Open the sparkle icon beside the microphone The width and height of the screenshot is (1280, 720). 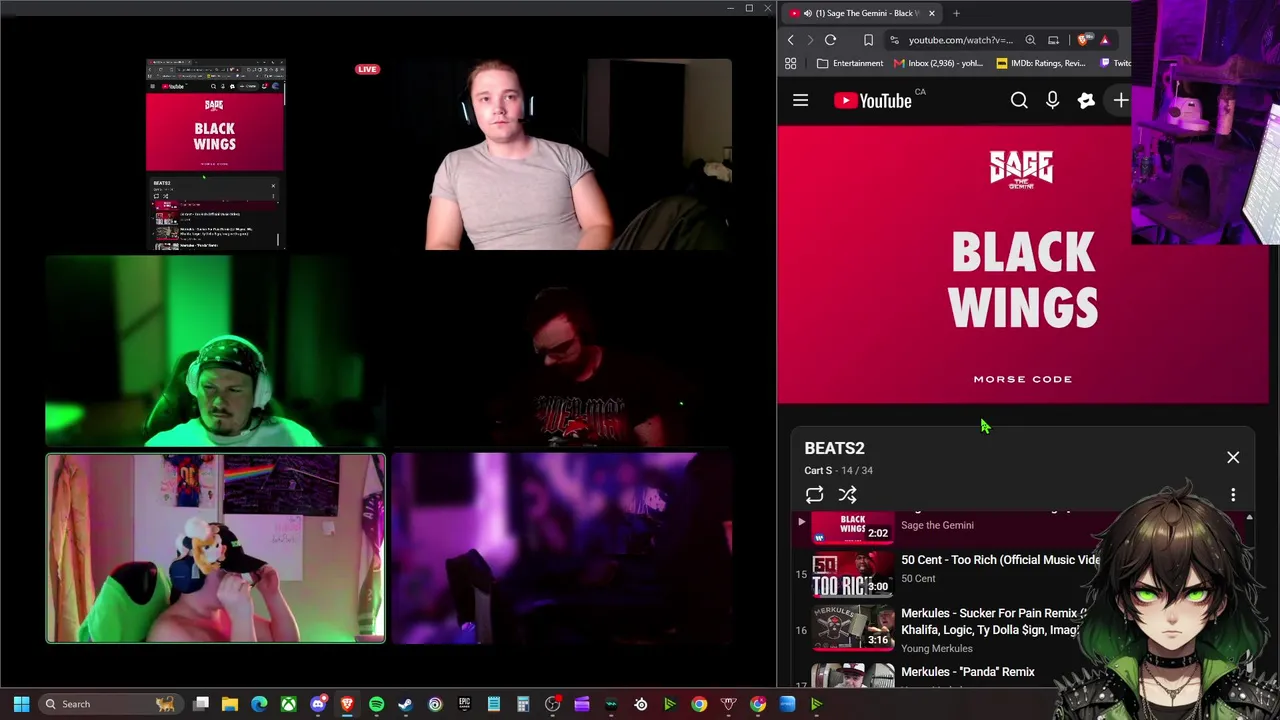1086,100
